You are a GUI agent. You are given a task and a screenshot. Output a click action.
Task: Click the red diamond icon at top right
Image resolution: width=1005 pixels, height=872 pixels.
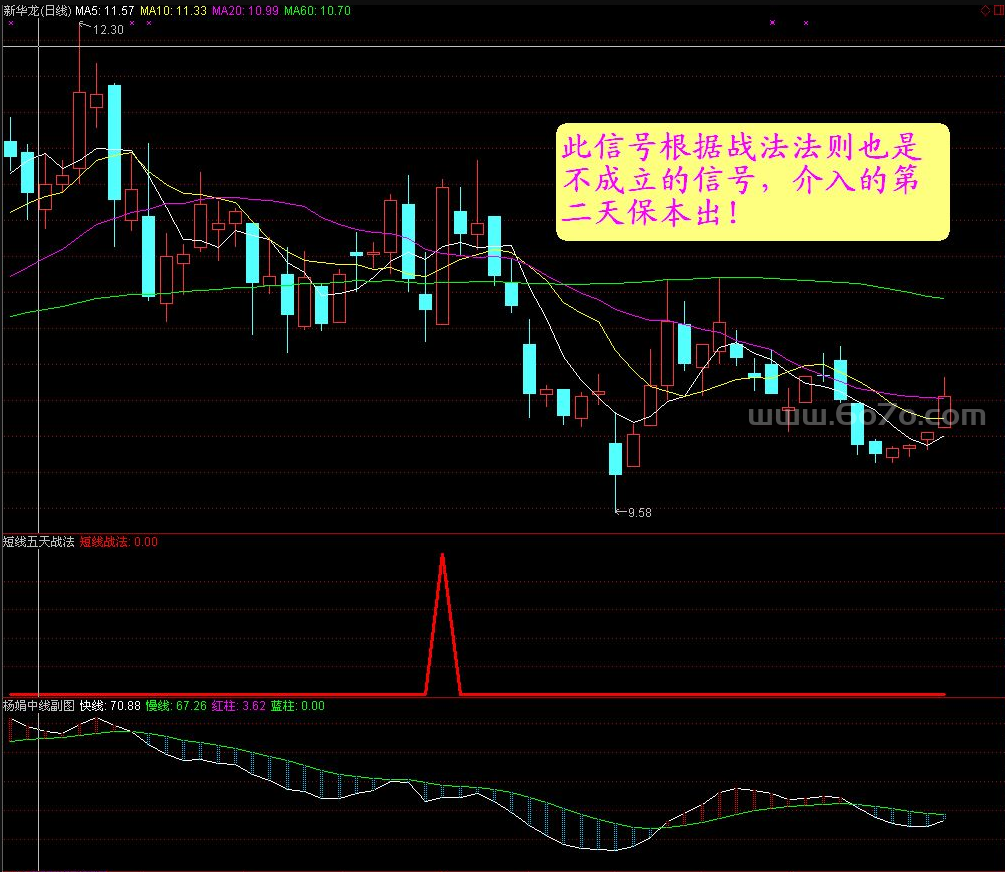(984, 9)
